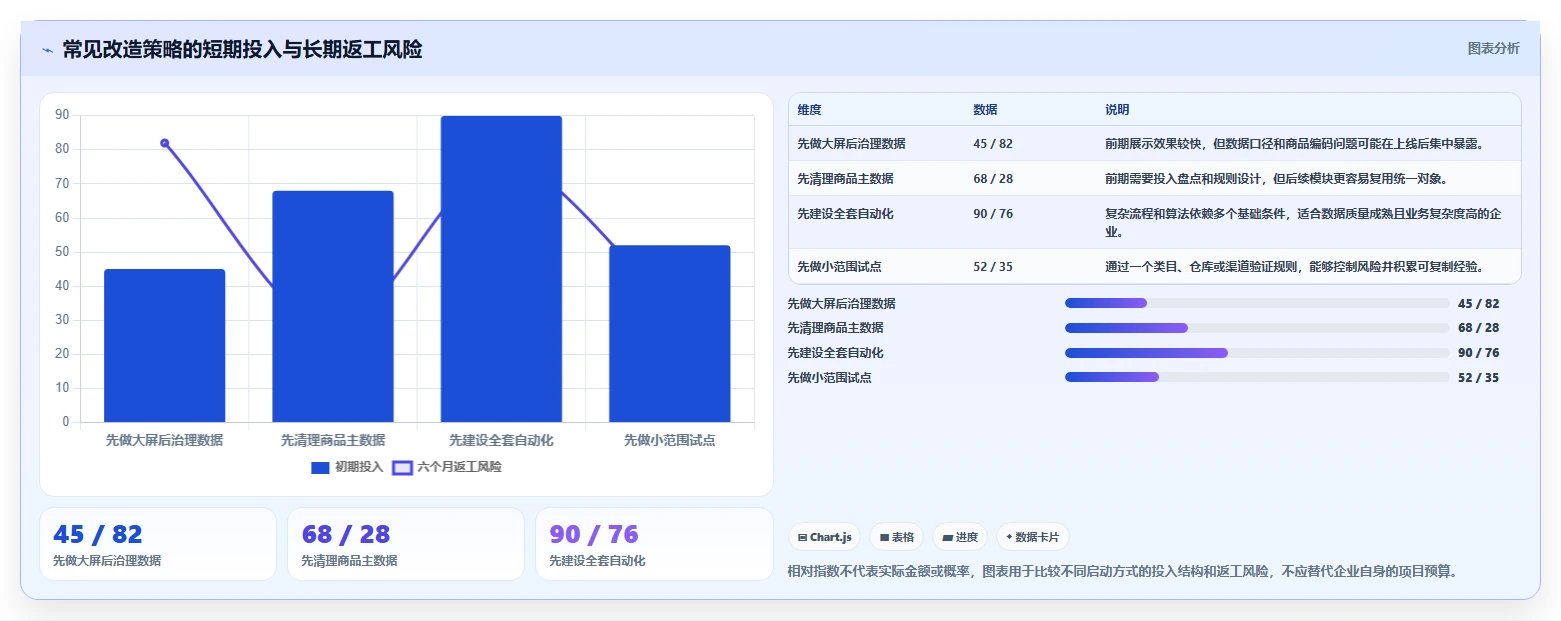This screenshot has height=621, width=1561.
Task: Click the description starting 前期需要投入盘点
Action: [x=1276, y=179]
